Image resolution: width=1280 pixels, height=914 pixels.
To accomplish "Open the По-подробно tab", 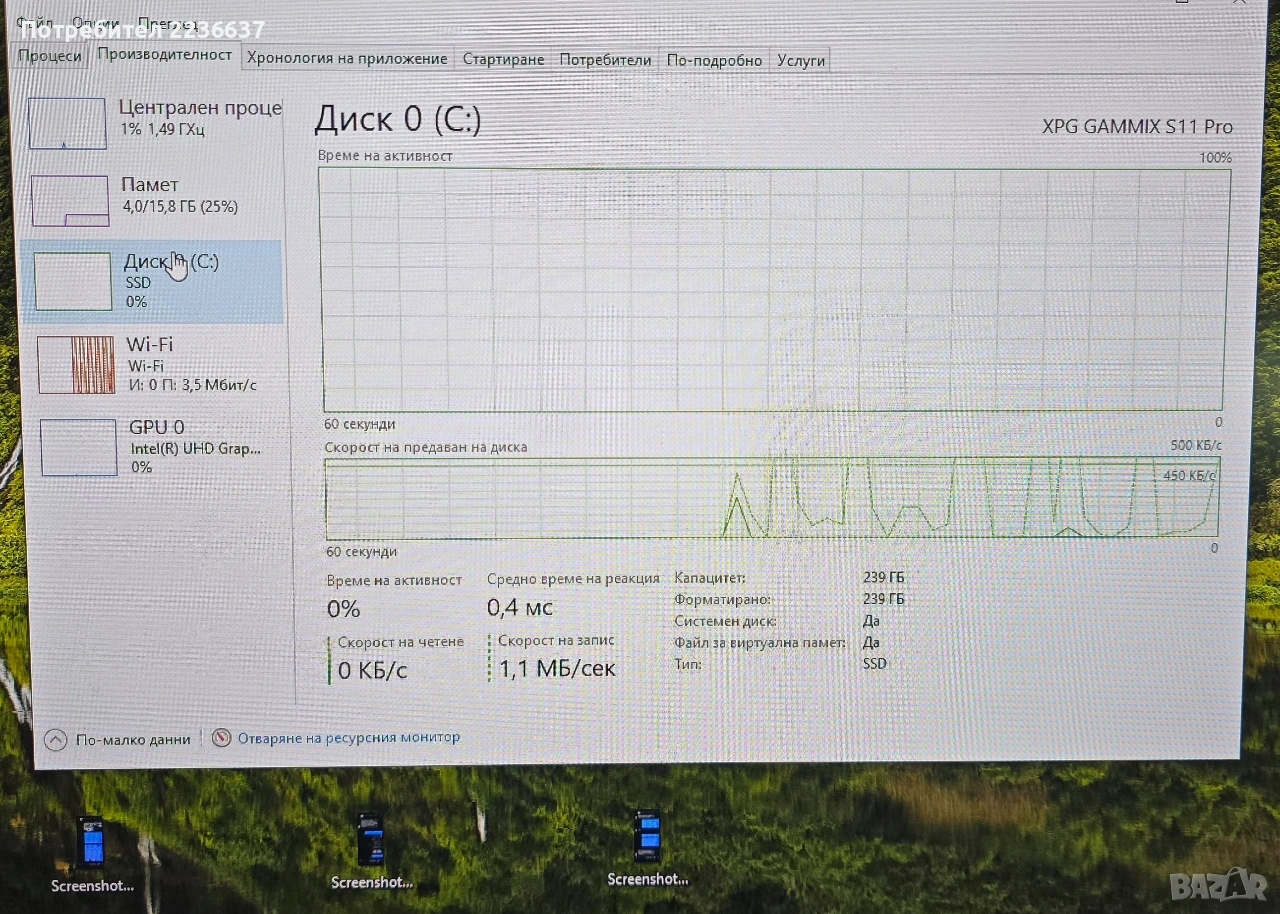I will 714,61.
